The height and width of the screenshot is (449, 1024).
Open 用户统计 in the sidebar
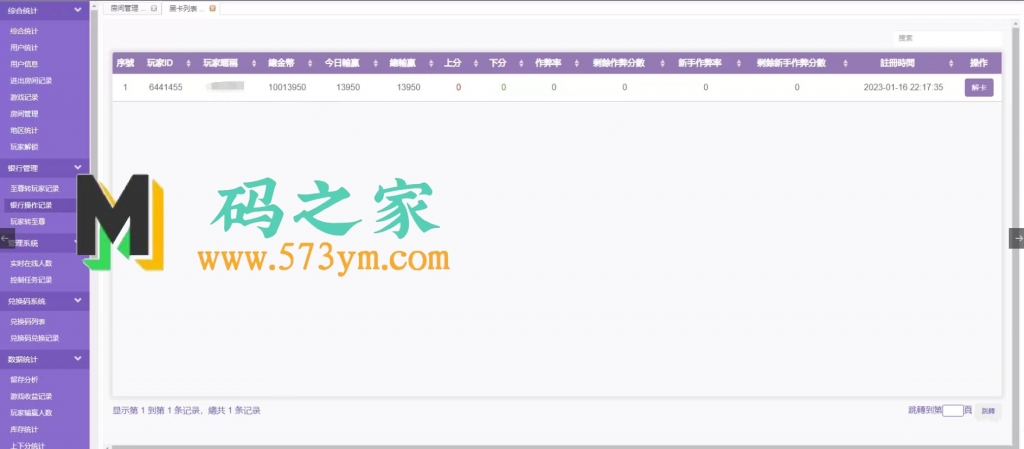click(24, 48)
